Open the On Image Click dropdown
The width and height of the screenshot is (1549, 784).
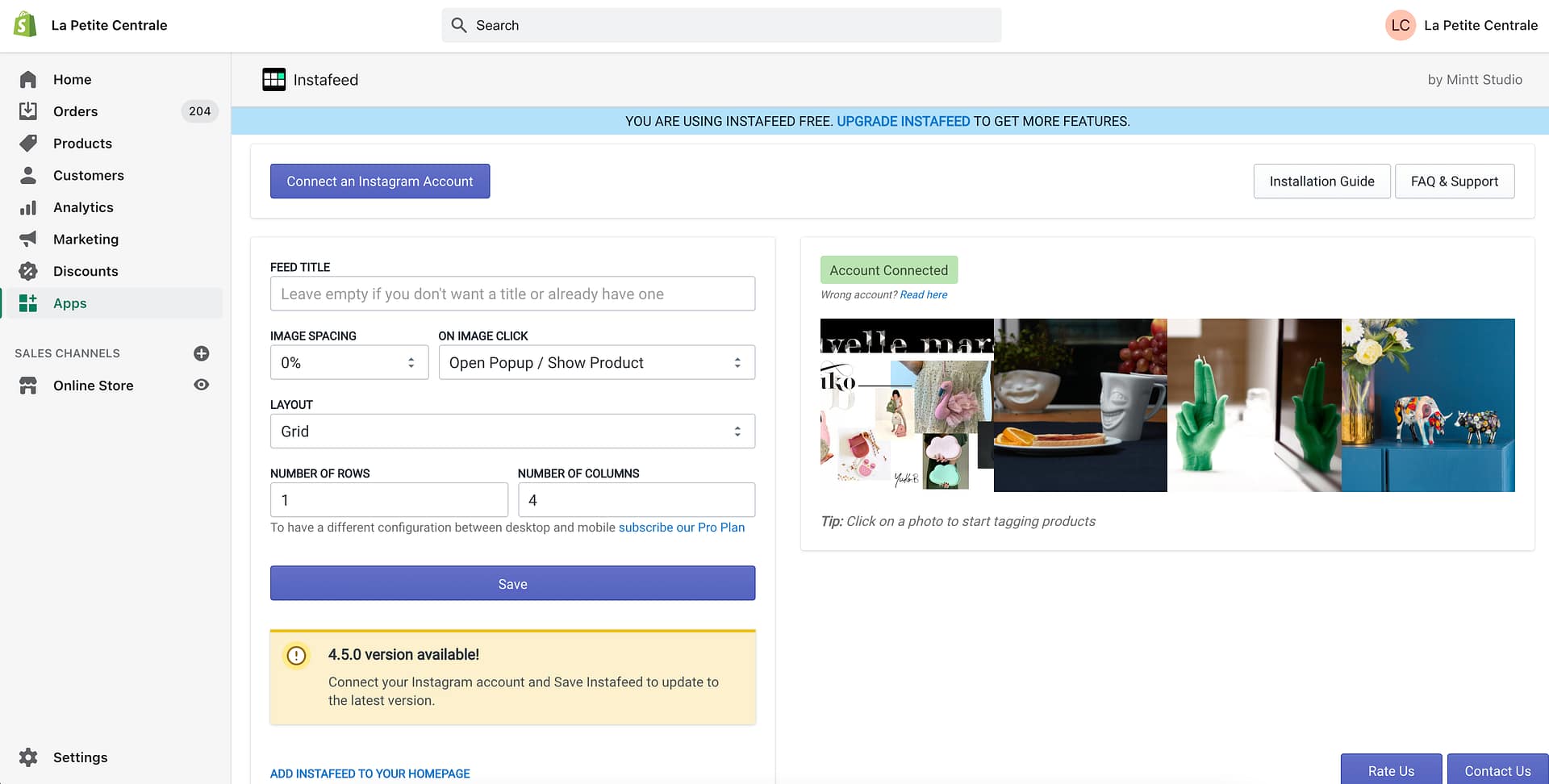tap(596, 363)
